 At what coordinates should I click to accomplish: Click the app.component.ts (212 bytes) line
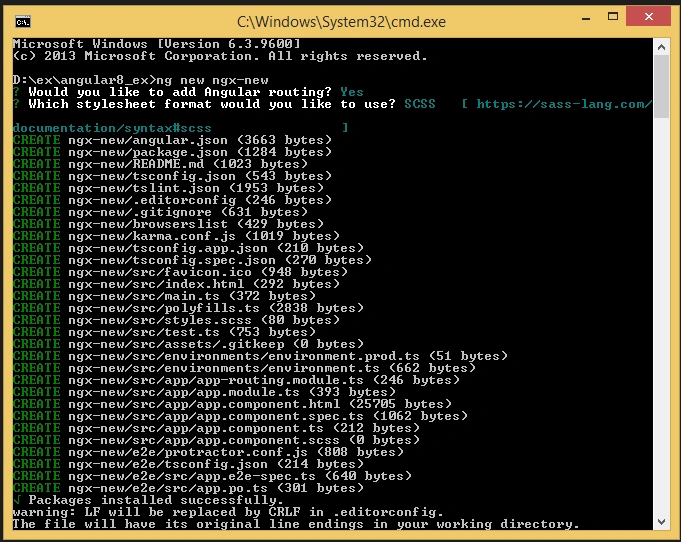pyautogui.click(x=216, y=429)
